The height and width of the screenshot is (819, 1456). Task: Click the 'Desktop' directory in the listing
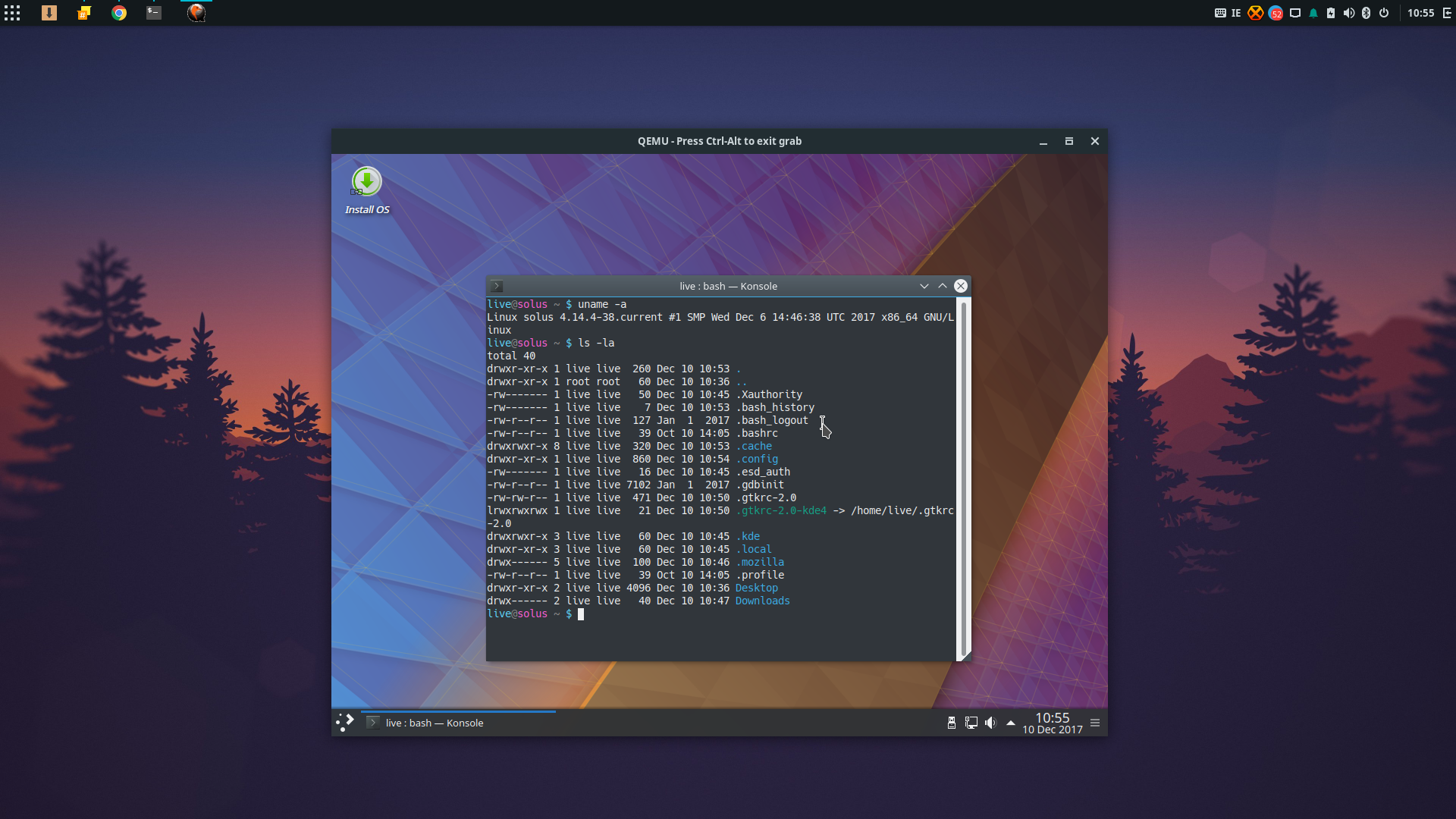tap(757, 588)
